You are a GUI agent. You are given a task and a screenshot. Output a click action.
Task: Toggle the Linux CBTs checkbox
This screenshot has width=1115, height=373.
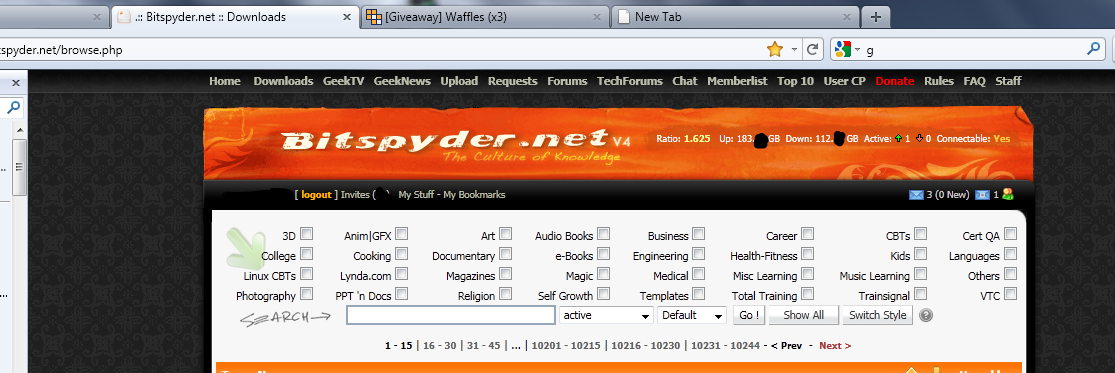[306, 274]
